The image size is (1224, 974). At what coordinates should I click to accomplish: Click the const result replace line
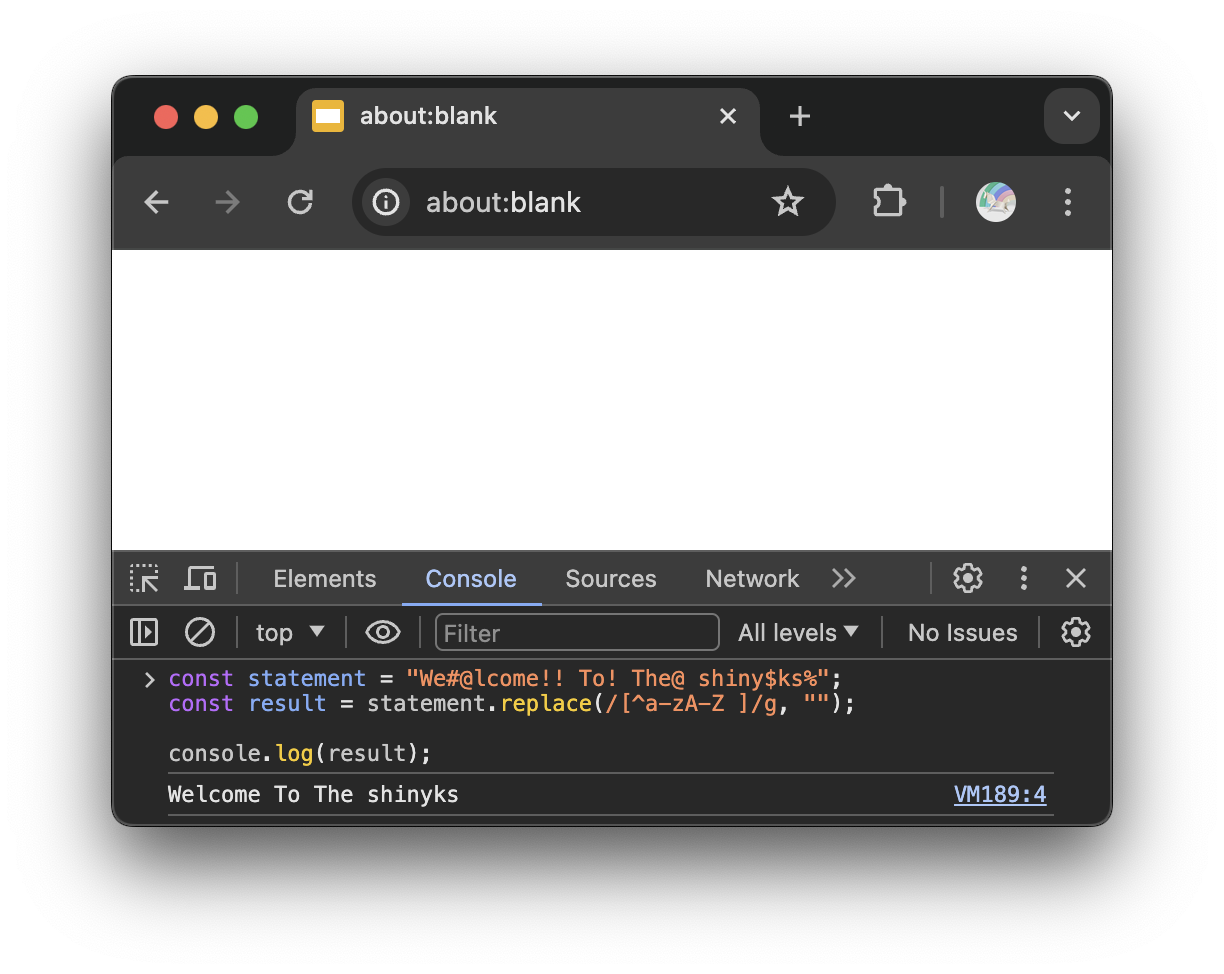click(x=512, y=704)
